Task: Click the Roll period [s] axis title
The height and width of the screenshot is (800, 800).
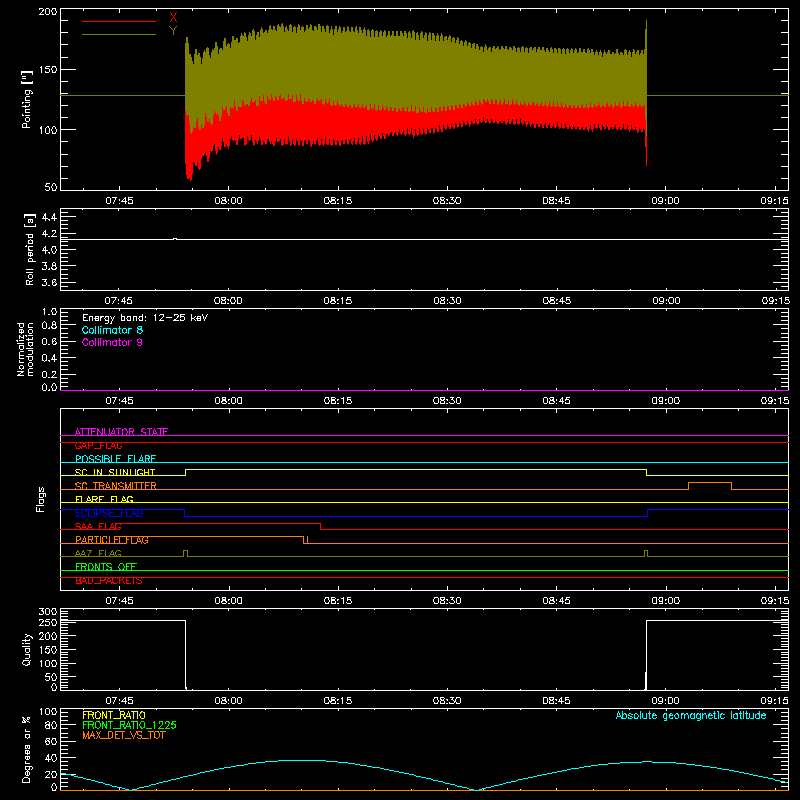Action: click(29, 249)
